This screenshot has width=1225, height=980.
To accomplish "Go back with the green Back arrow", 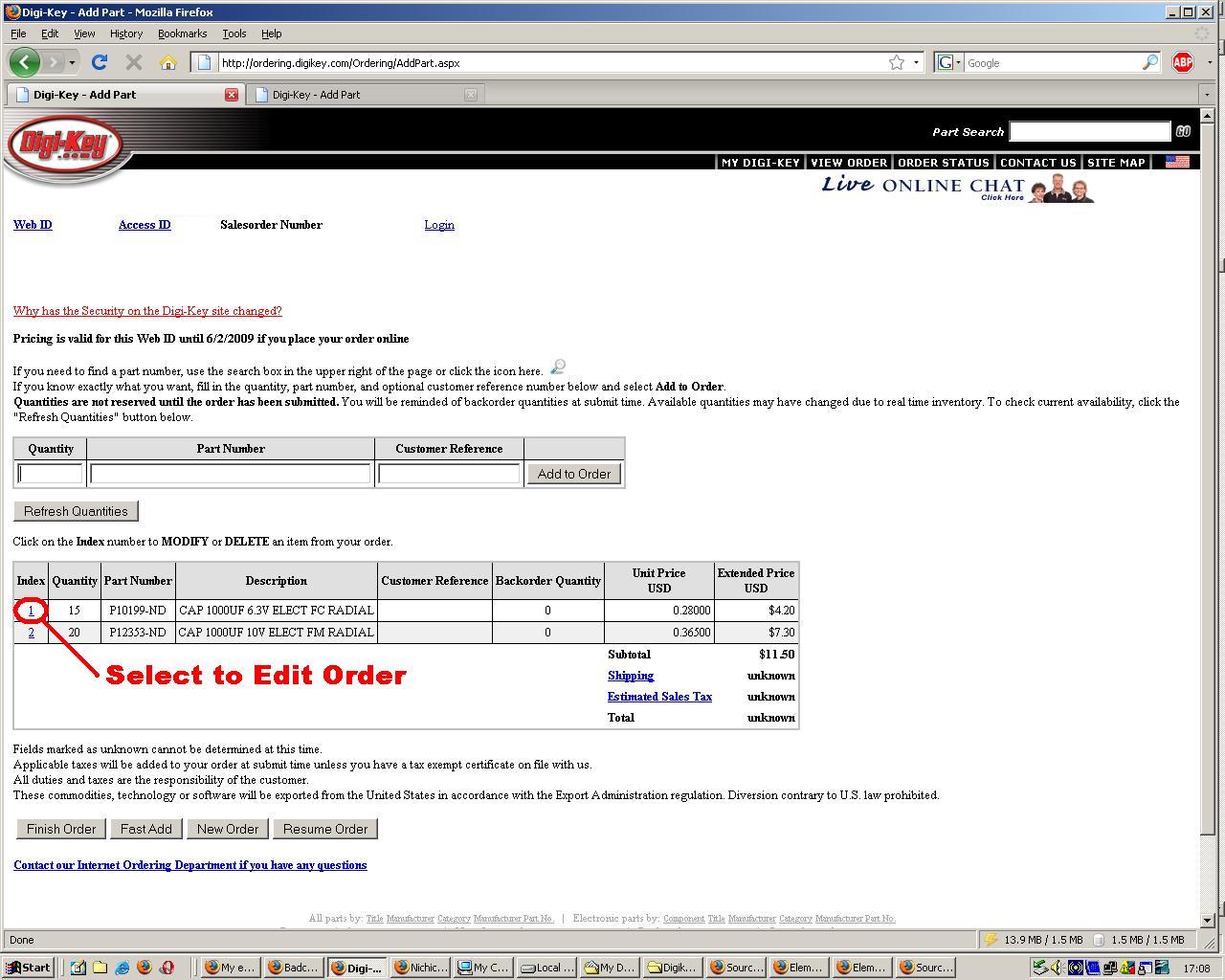I will coord(25,62).
